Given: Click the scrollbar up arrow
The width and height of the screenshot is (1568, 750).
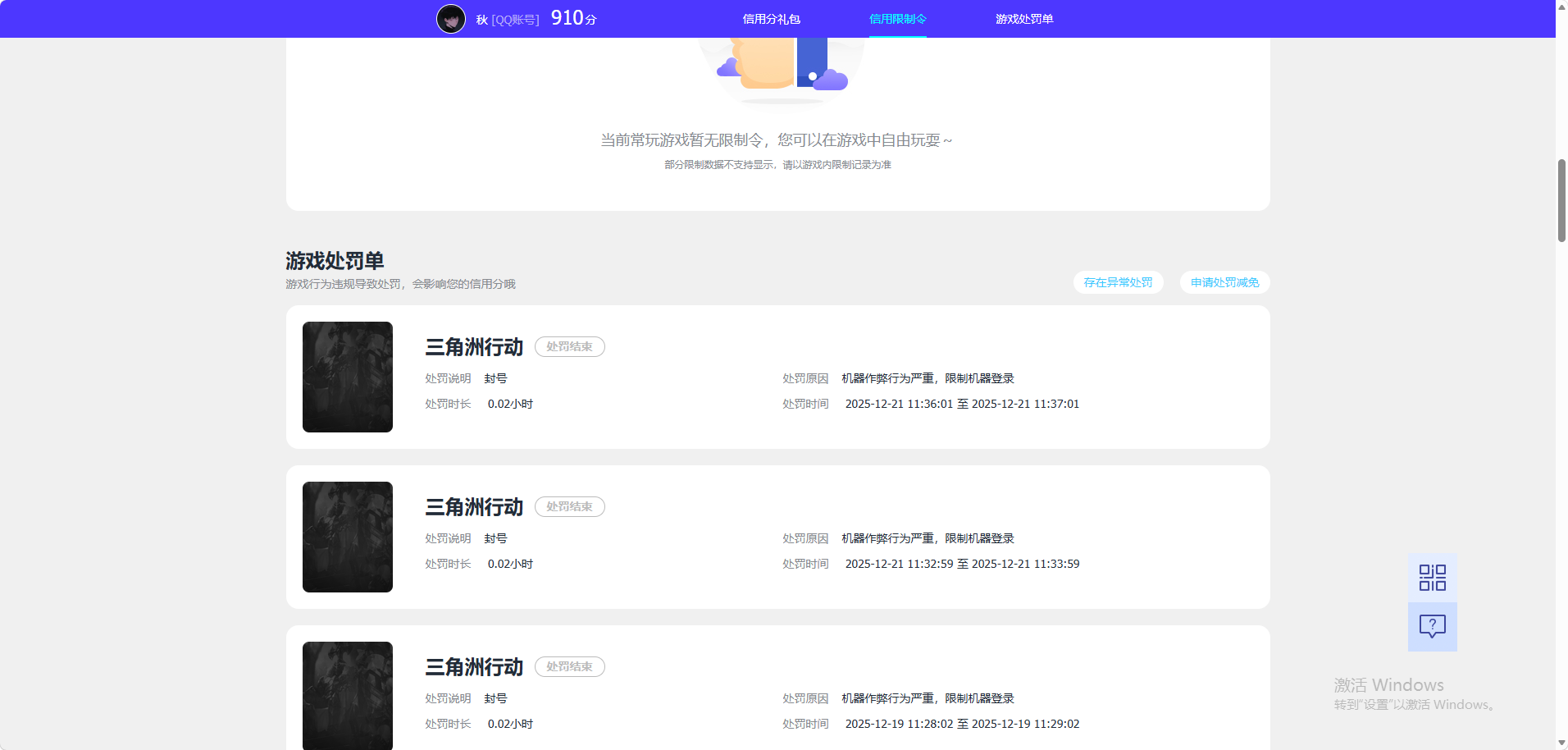Looking at the screenshot, I should [1561, 6].
